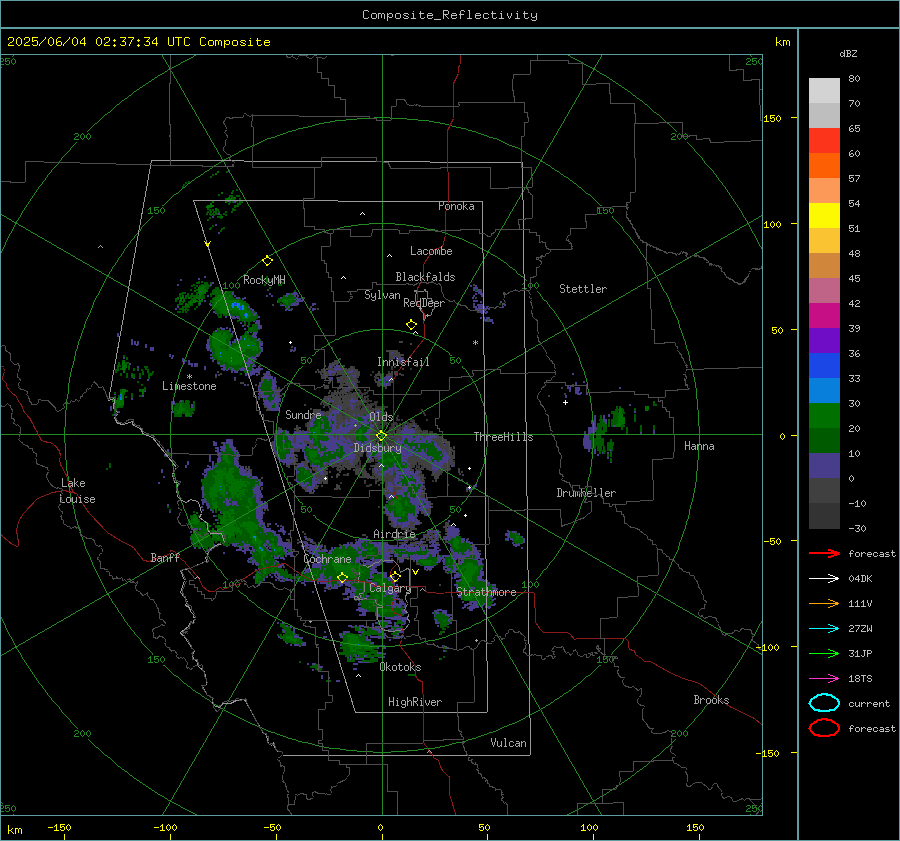Viewport: 900px width, 841px height.
Task: Select the HighRiver label
Action: (x=414, y=702)
